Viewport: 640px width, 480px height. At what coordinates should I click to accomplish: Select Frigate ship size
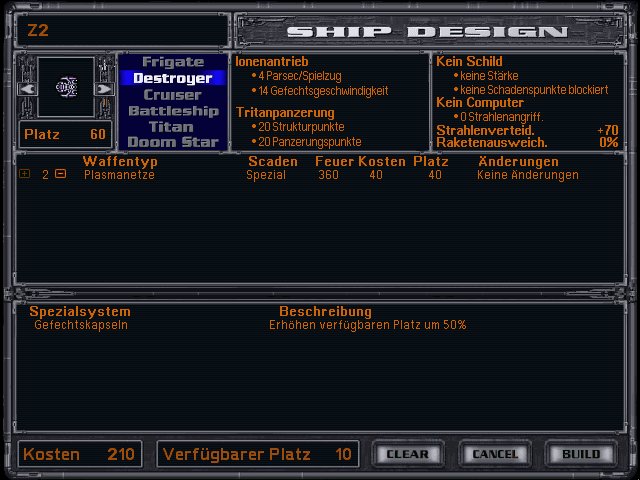point(173,62)
